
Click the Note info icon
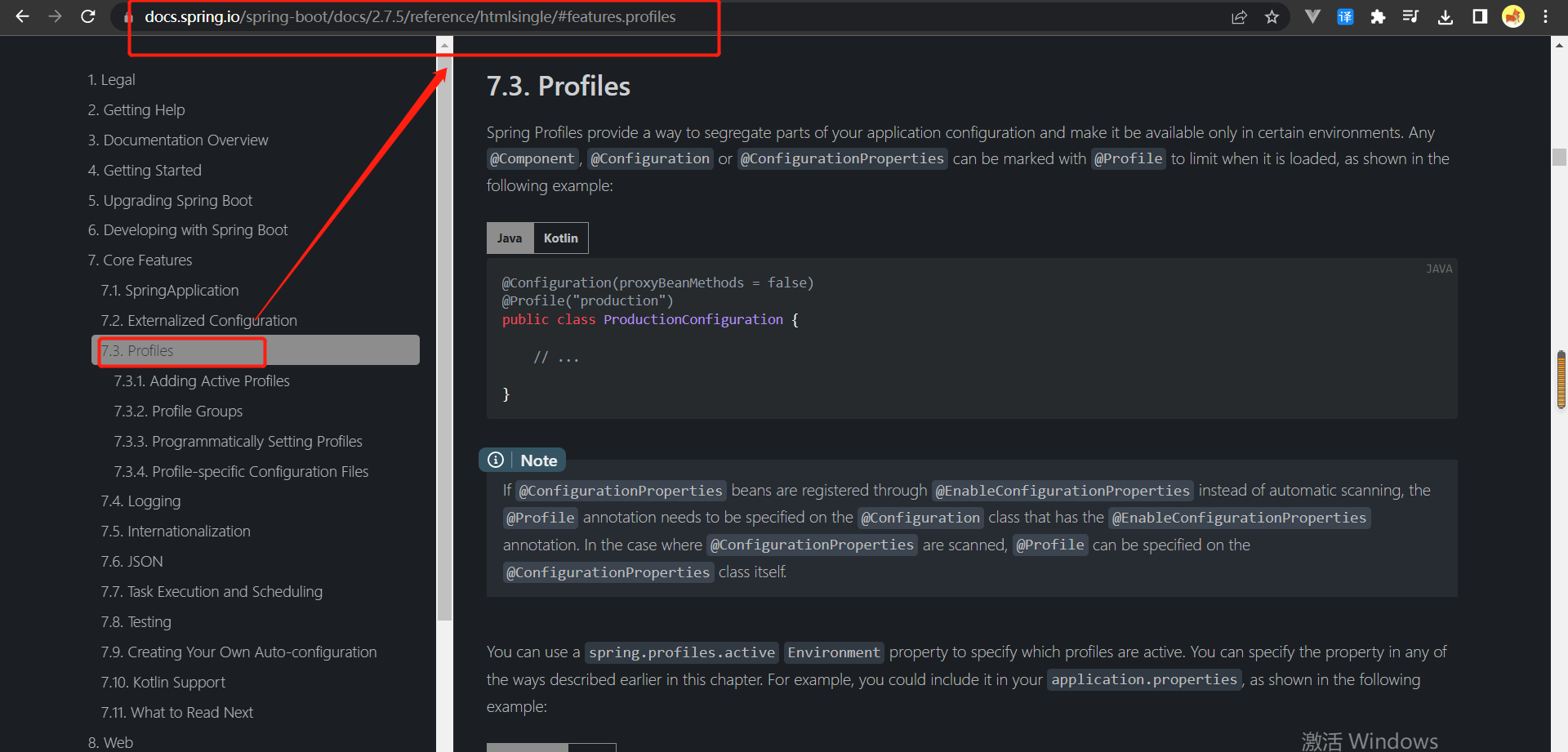[x=496, y=460]
